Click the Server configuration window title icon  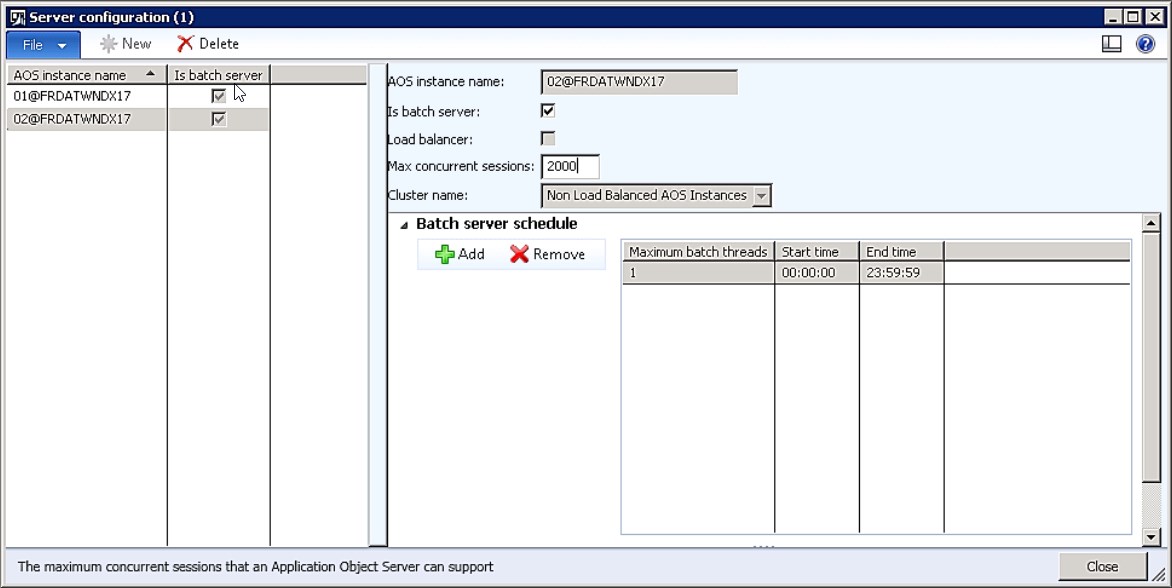17,17
